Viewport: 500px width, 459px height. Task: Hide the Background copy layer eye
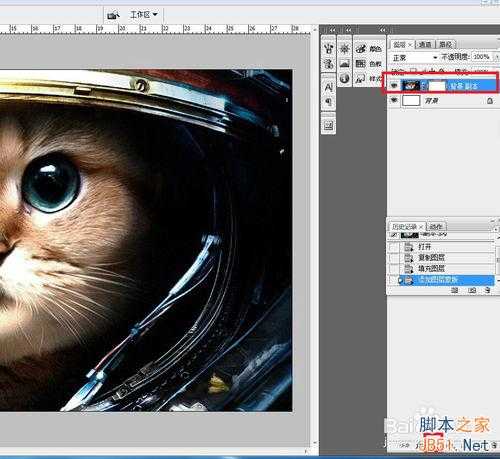pyautogui.click(x=394, y=86)
